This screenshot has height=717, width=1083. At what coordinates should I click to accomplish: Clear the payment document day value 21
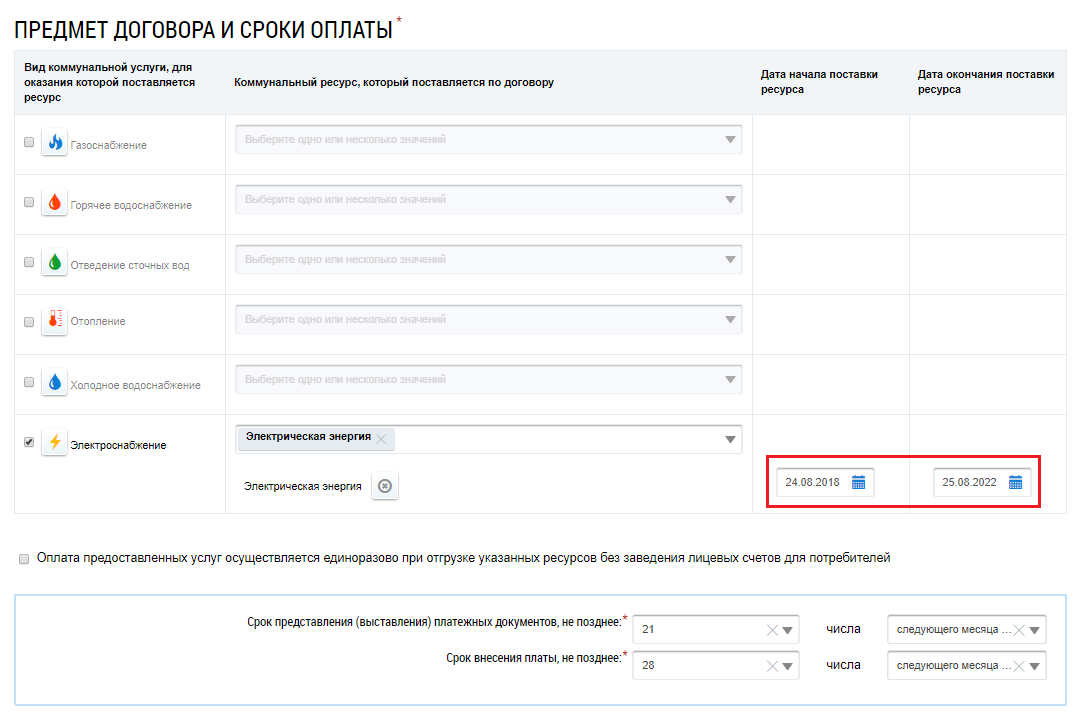[771, 630]
